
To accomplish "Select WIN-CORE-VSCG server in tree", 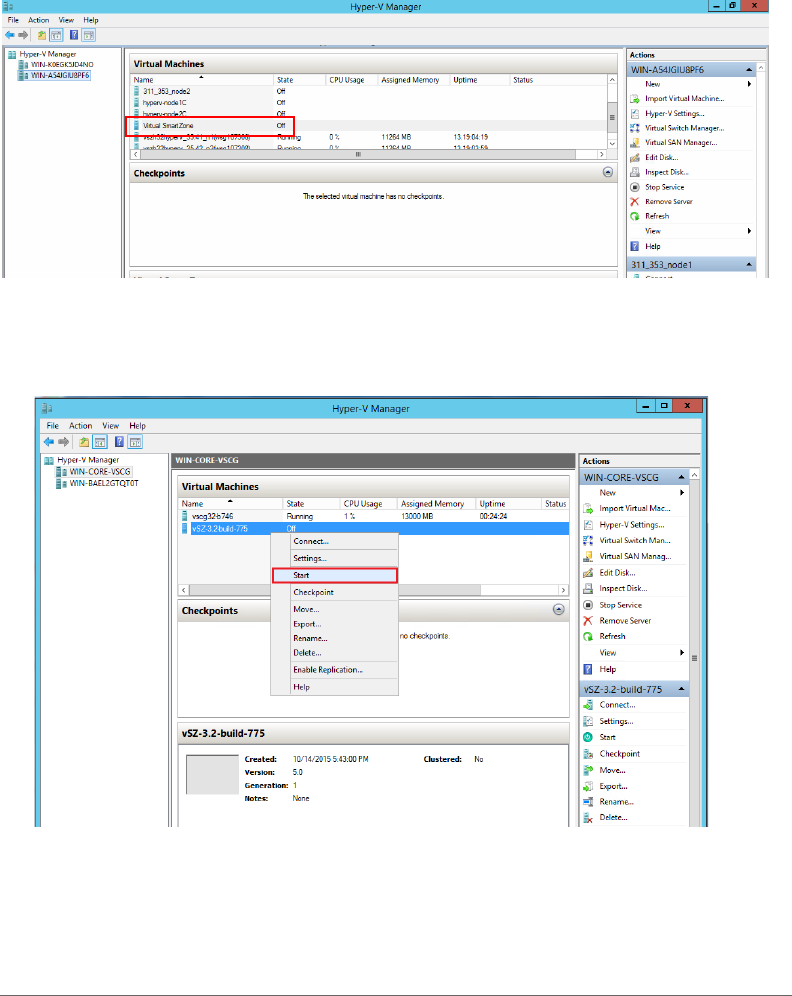I will pyautogui.click(x=100, y=472).
